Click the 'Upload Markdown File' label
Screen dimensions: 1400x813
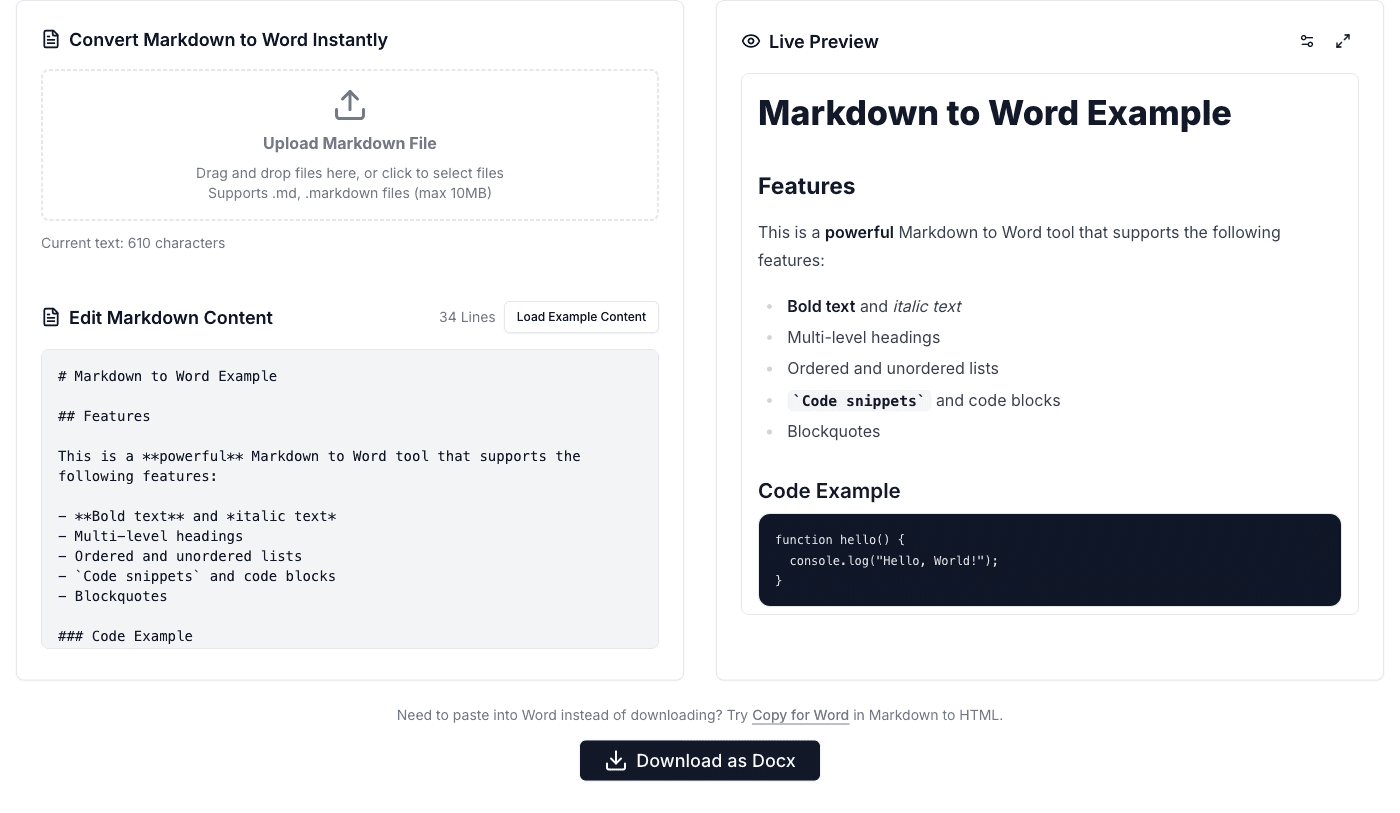click(x=350, y=143)
